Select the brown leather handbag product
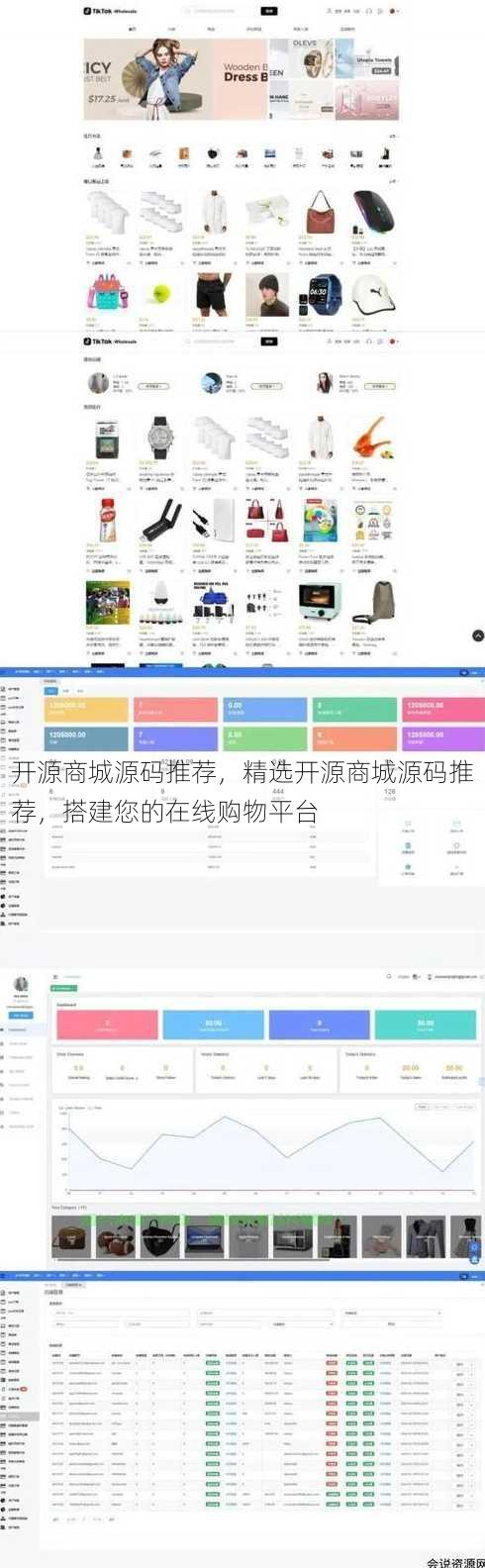The width and height of the screenshot is (485, 1568). pos(320,211)
